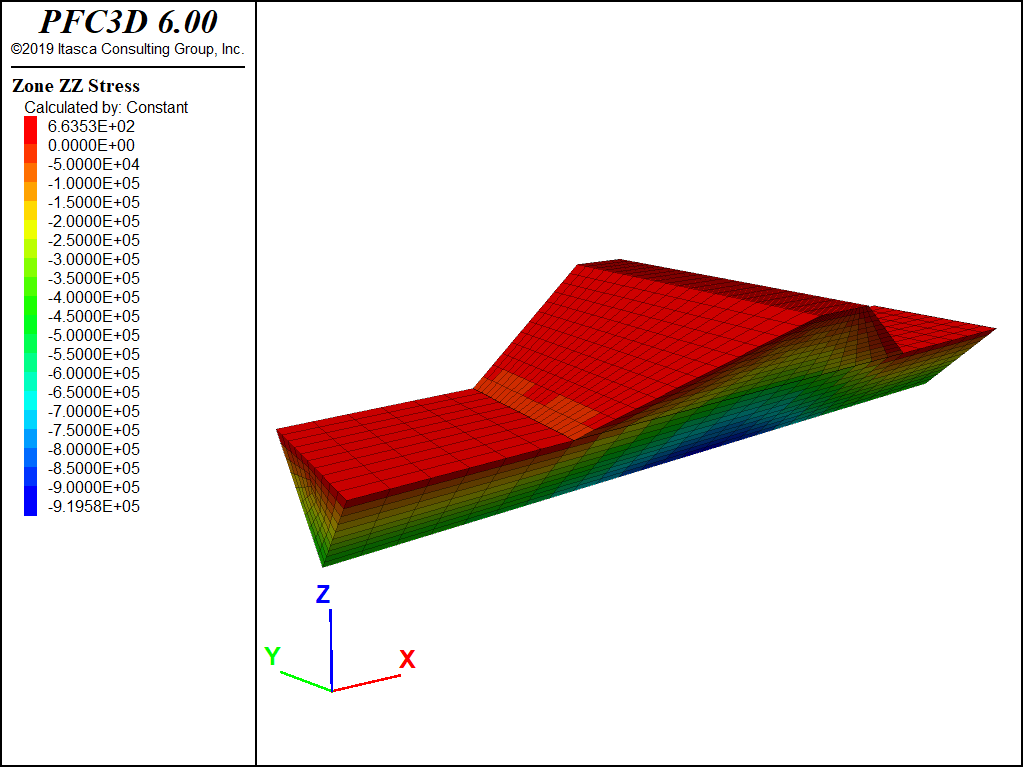Image resolution: width=1024 pixels, height=768 pixels.
Task: Click legend value -8.5000E+05
Action: [x=94, y=468]
